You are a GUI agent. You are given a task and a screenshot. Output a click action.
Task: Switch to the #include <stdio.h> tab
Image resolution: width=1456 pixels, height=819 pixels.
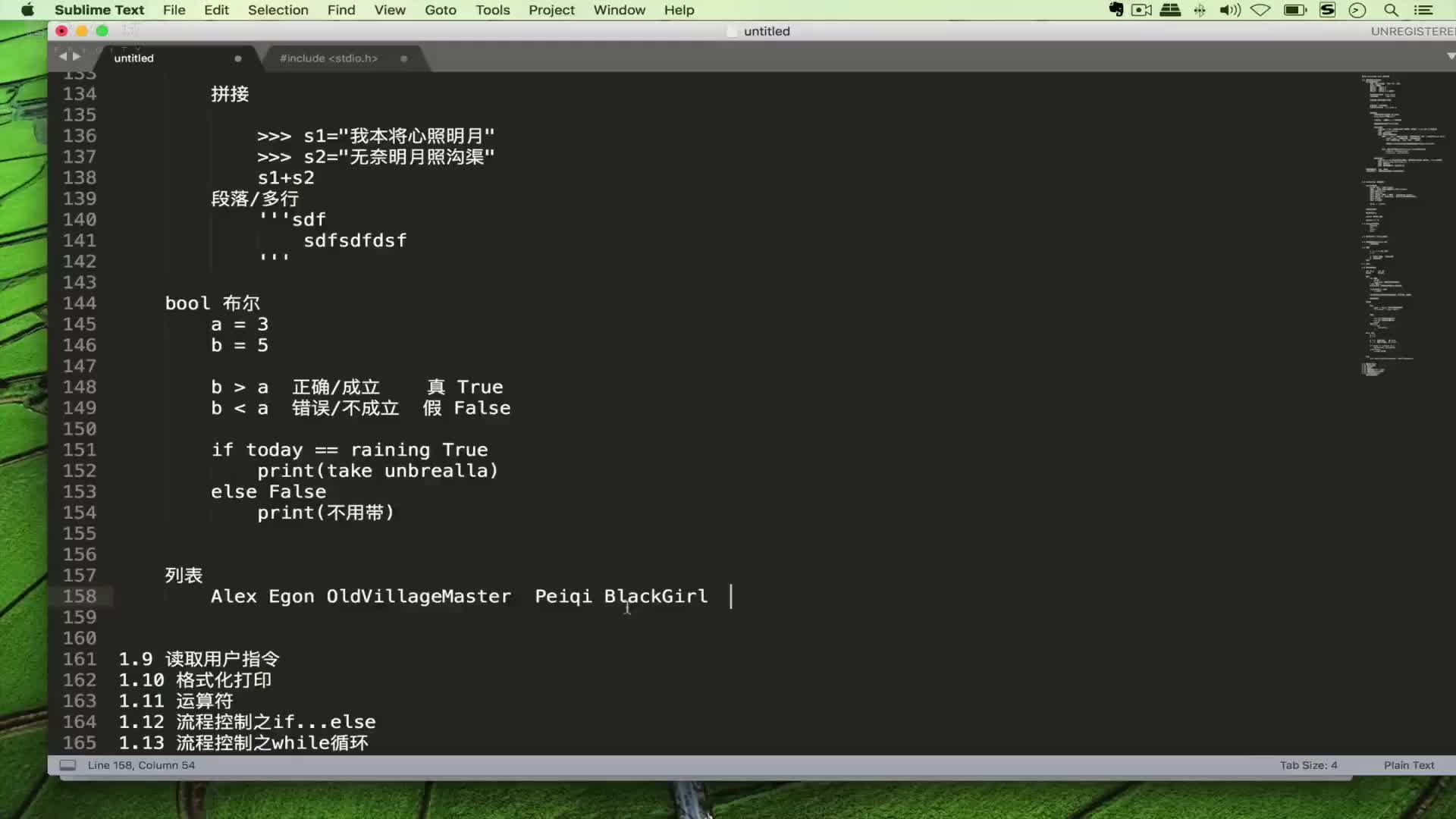[328, 58]
